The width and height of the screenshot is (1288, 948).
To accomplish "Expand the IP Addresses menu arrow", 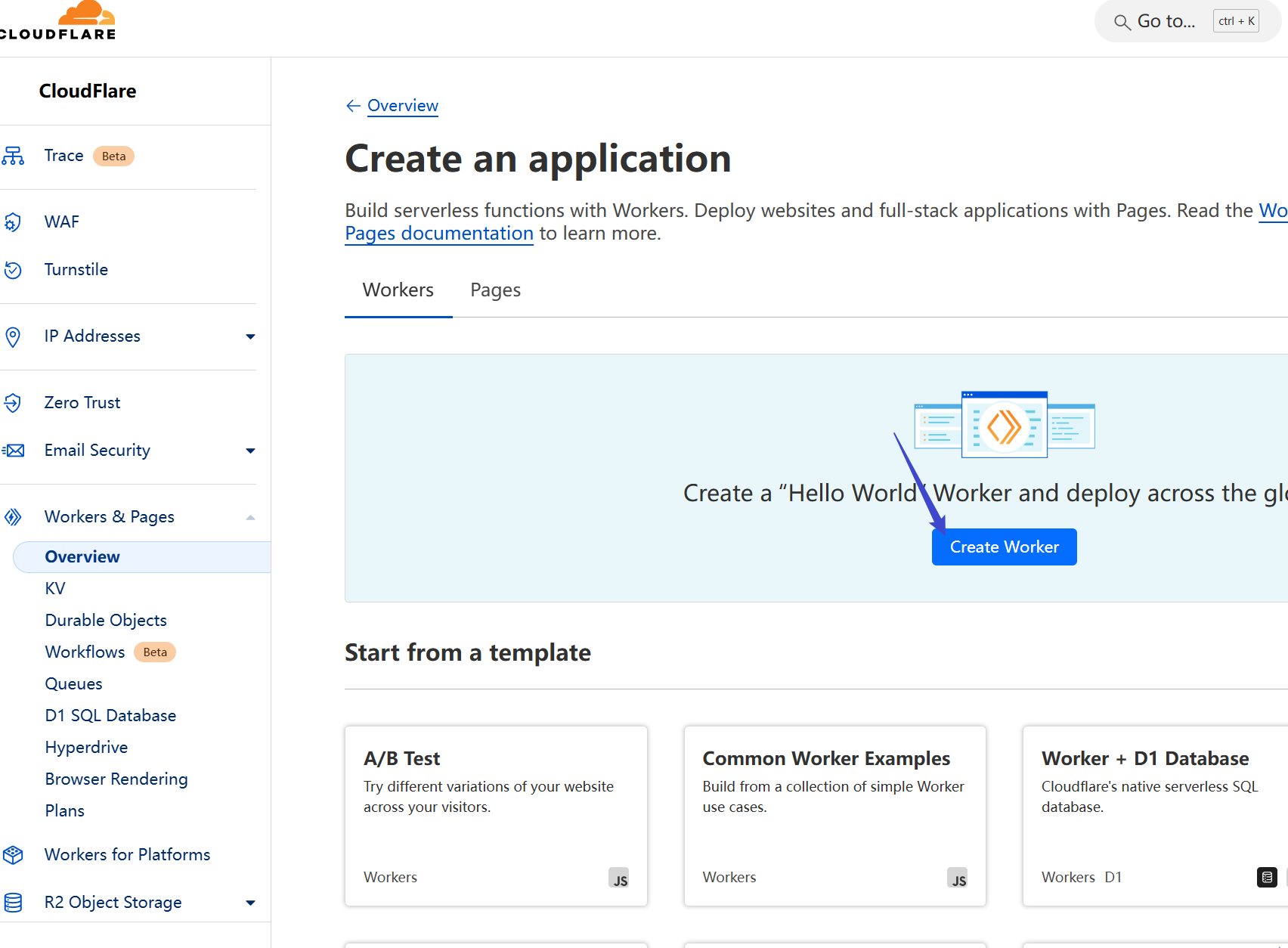I will pyautogui.click(x=250, y=336).
